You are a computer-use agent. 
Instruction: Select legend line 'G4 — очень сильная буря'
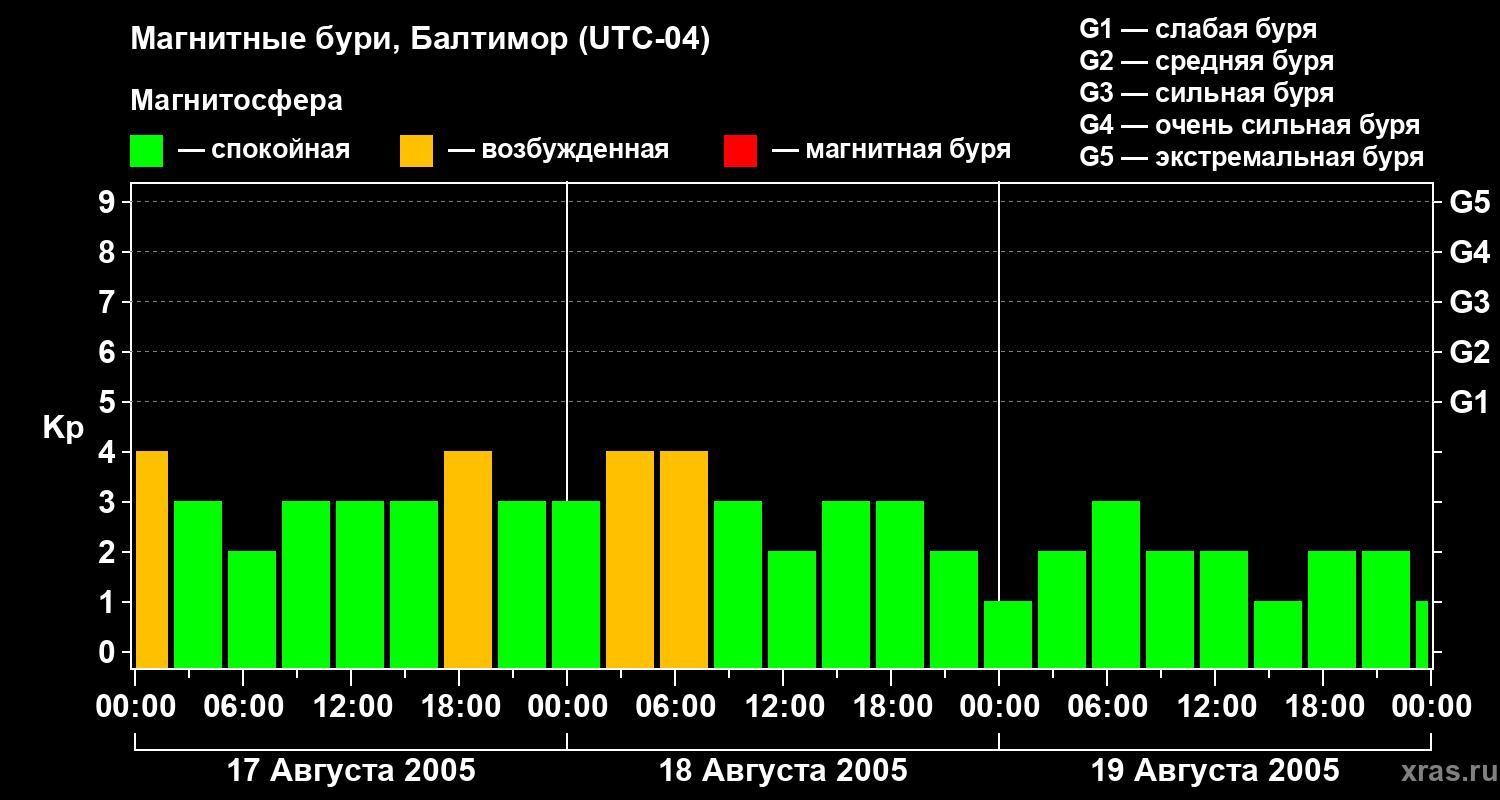coord(1249,125)
